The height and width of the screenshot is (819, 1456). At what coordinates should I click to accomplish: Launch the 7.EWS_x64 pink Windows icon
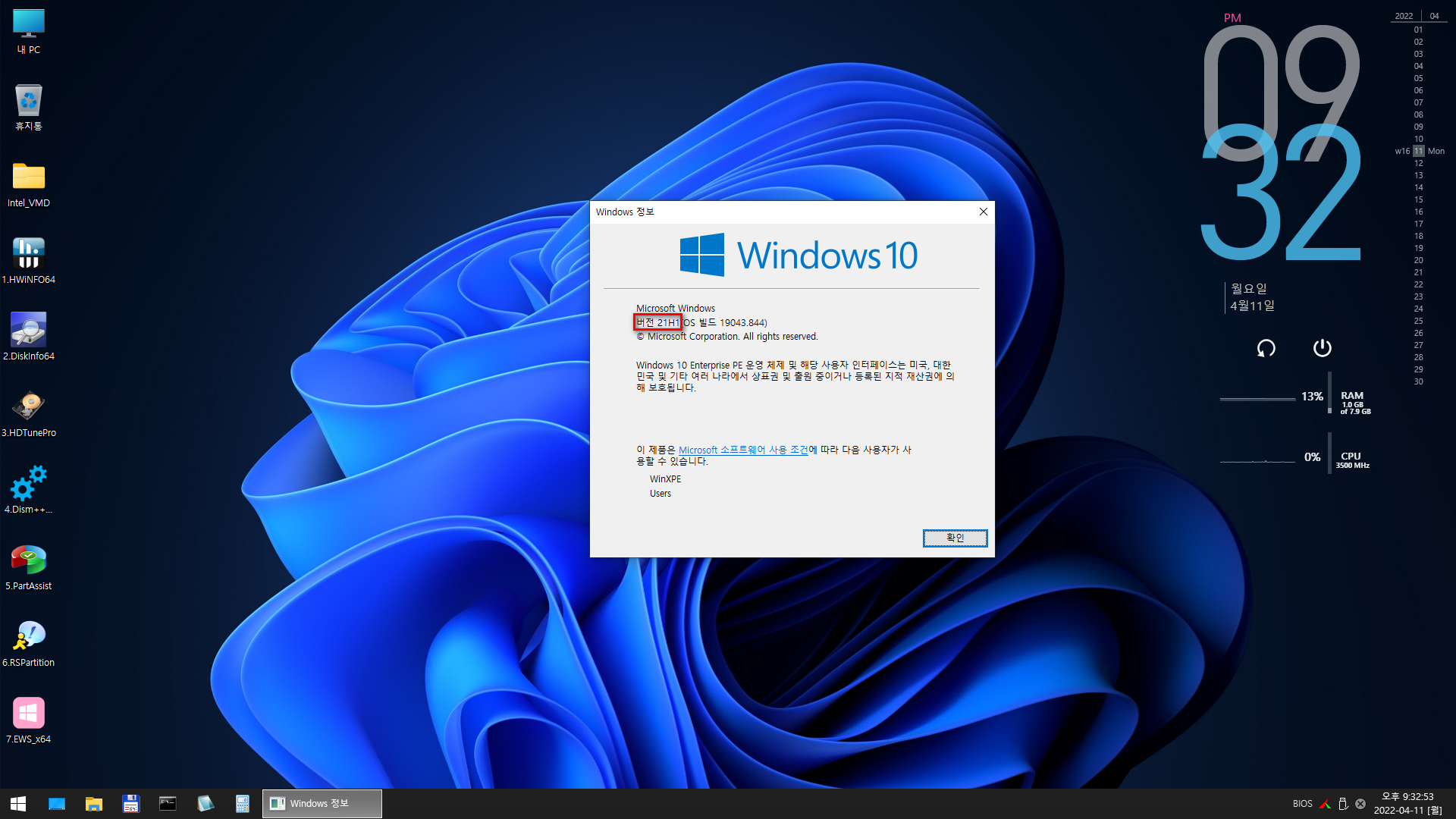click(29, 720)
